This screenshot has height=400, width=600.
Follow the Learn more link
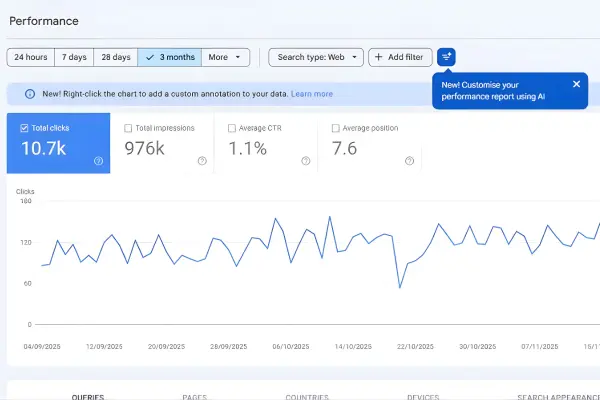click(x=312, y=94)
